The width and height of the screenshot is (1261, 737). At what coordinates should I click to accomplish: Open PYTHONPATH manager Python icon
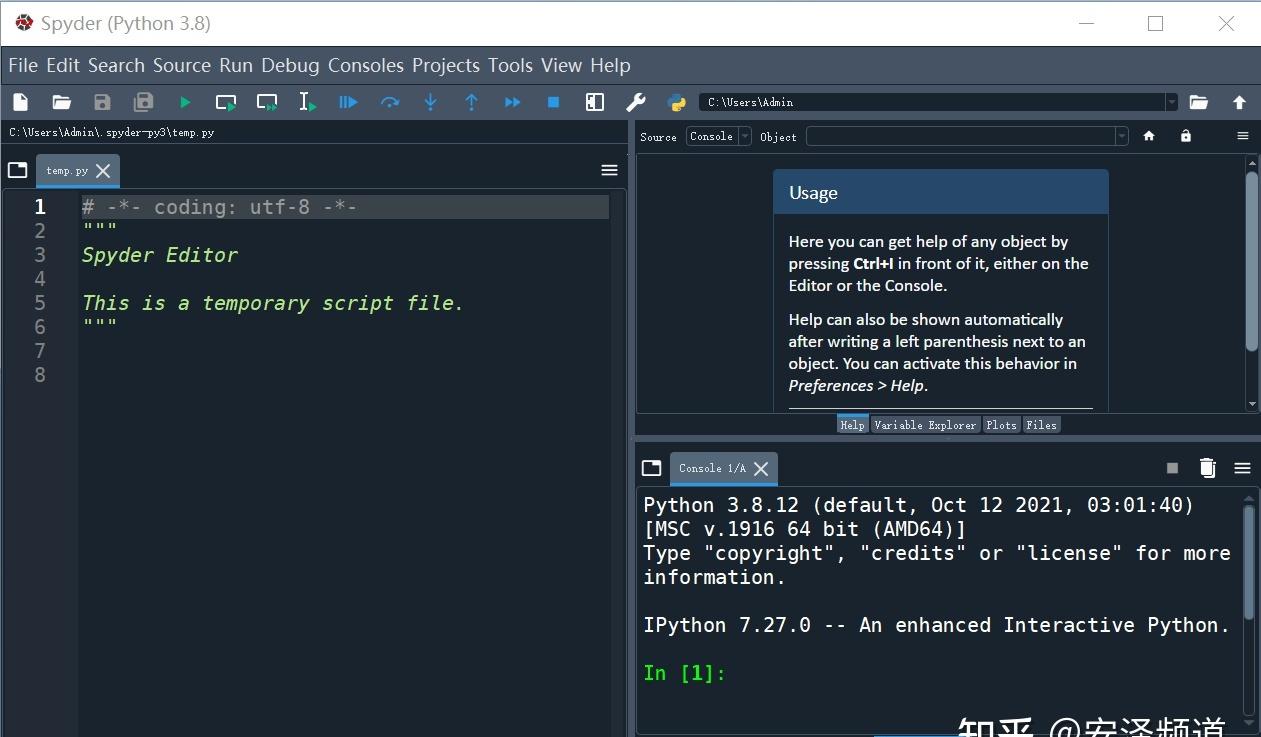[677, 102]
